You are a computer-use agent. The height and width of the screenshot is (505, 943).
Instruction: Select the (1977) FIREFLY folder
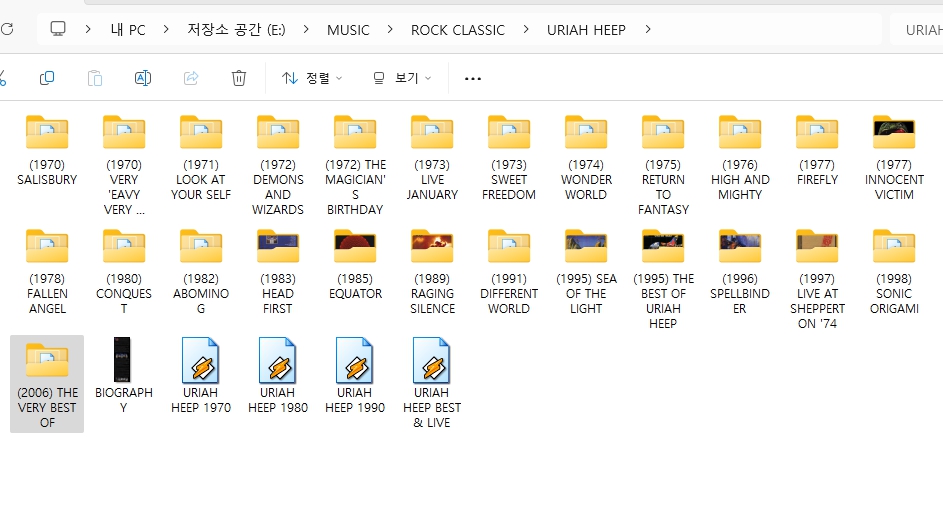[x=817, y=152]
